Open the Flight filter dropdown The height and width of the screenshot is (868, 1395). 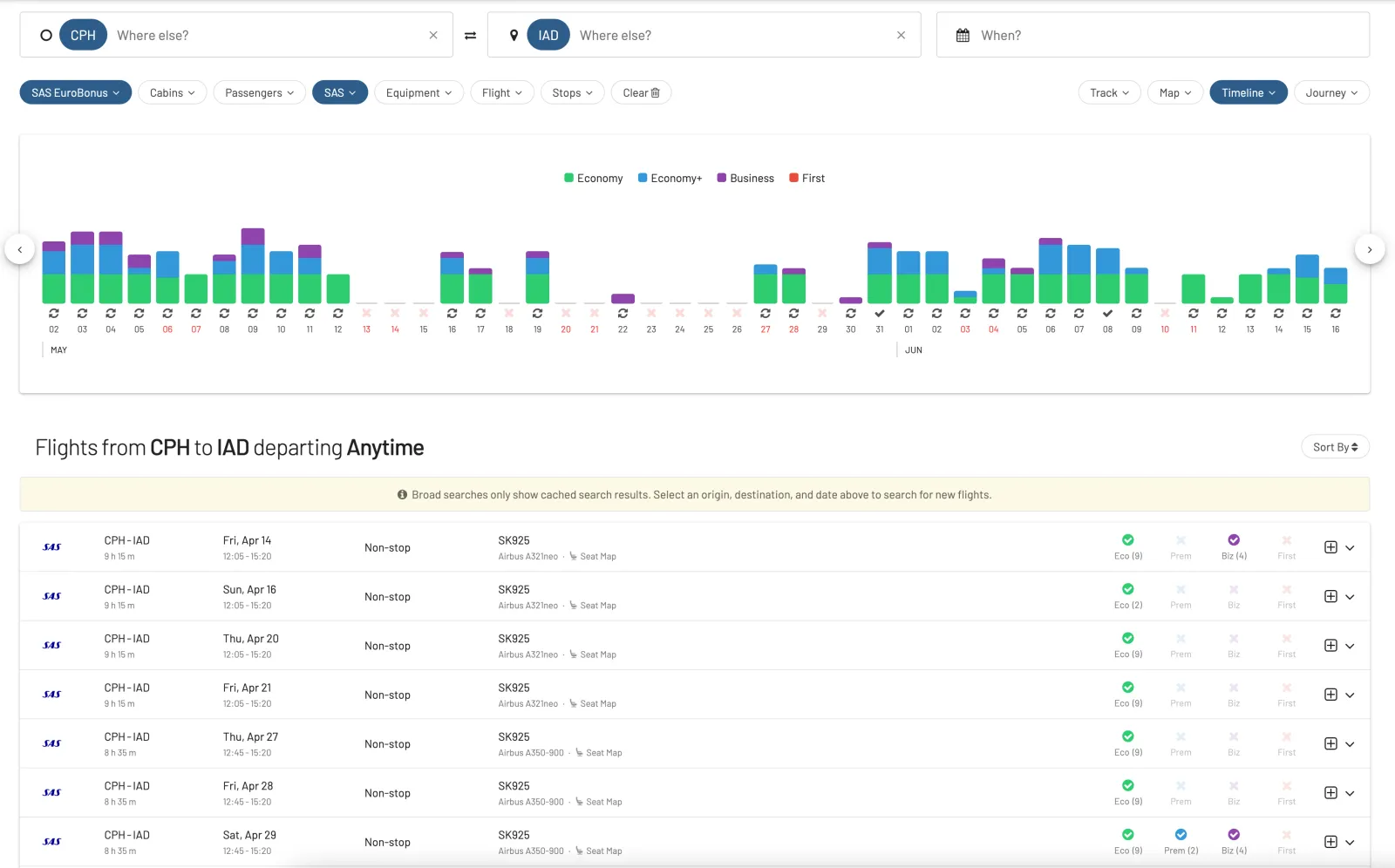coord(502,92)
